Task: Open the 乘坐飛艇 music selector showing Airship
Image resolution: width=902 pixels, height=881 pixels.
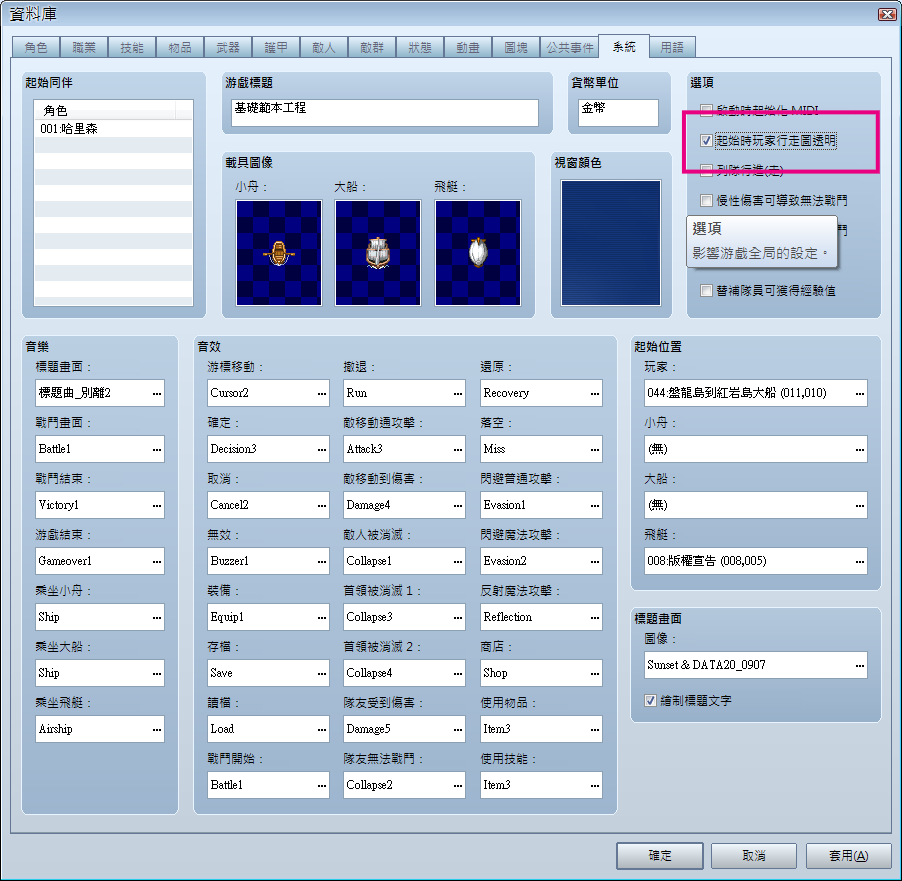Action: [x=100, y=729]
